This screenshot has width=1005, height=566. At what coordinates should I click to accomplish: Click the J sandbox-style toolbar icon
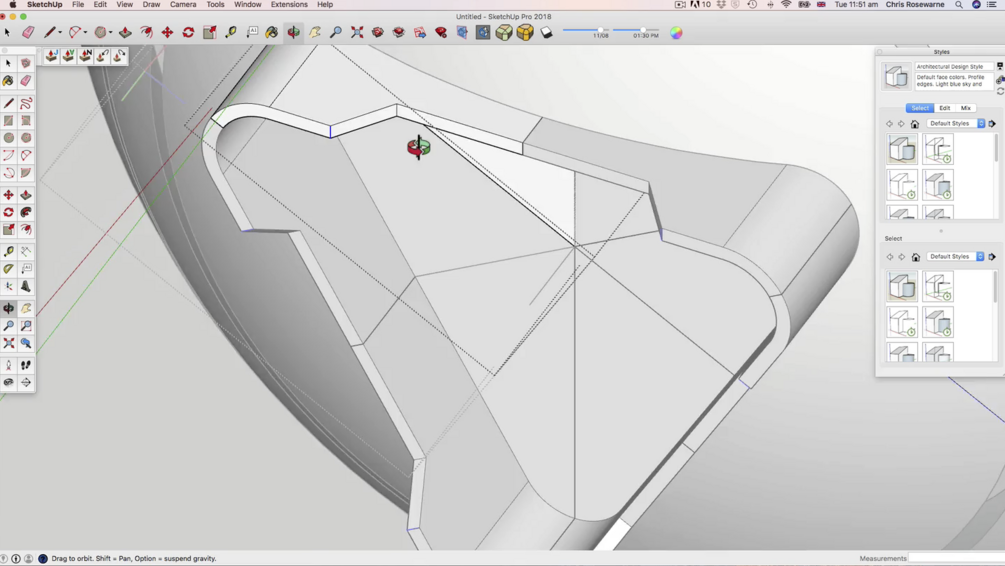coord(51,56)
